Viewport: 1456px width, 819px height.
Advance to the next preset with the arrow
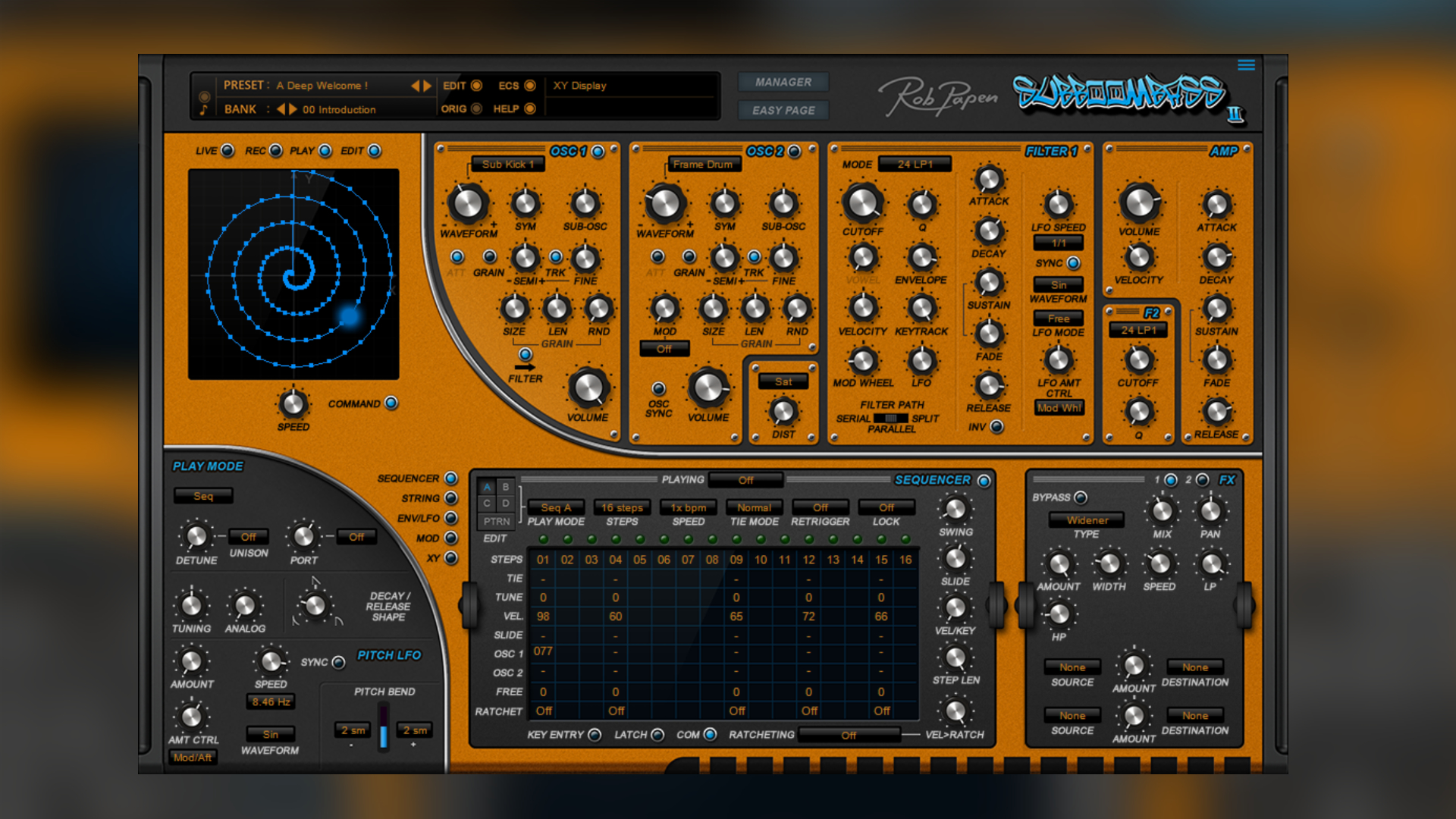(428, 86)
